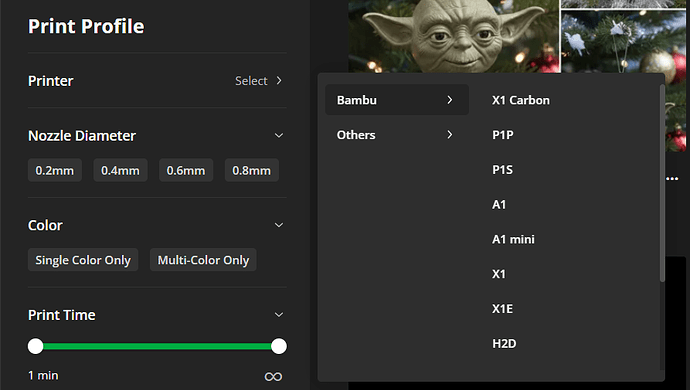The height and width of the screenshot is (390, 690).
Task: Click the Print Profile heading
Action: coord(86,26)
